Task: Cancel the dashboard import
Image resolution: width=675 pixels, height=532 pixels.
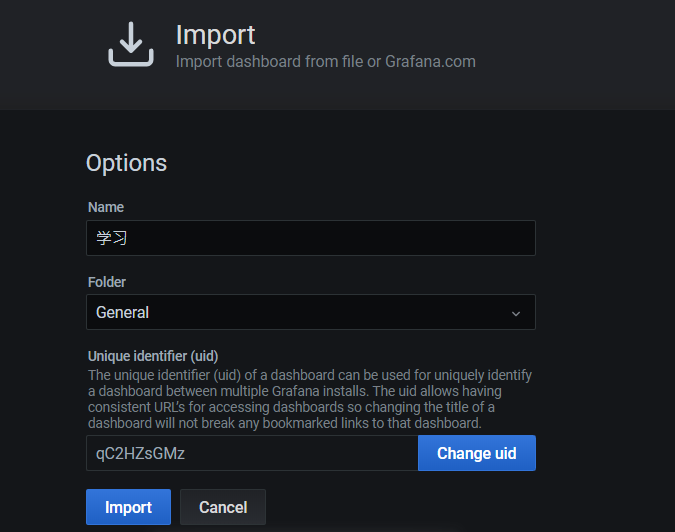Action: point(223,507)
